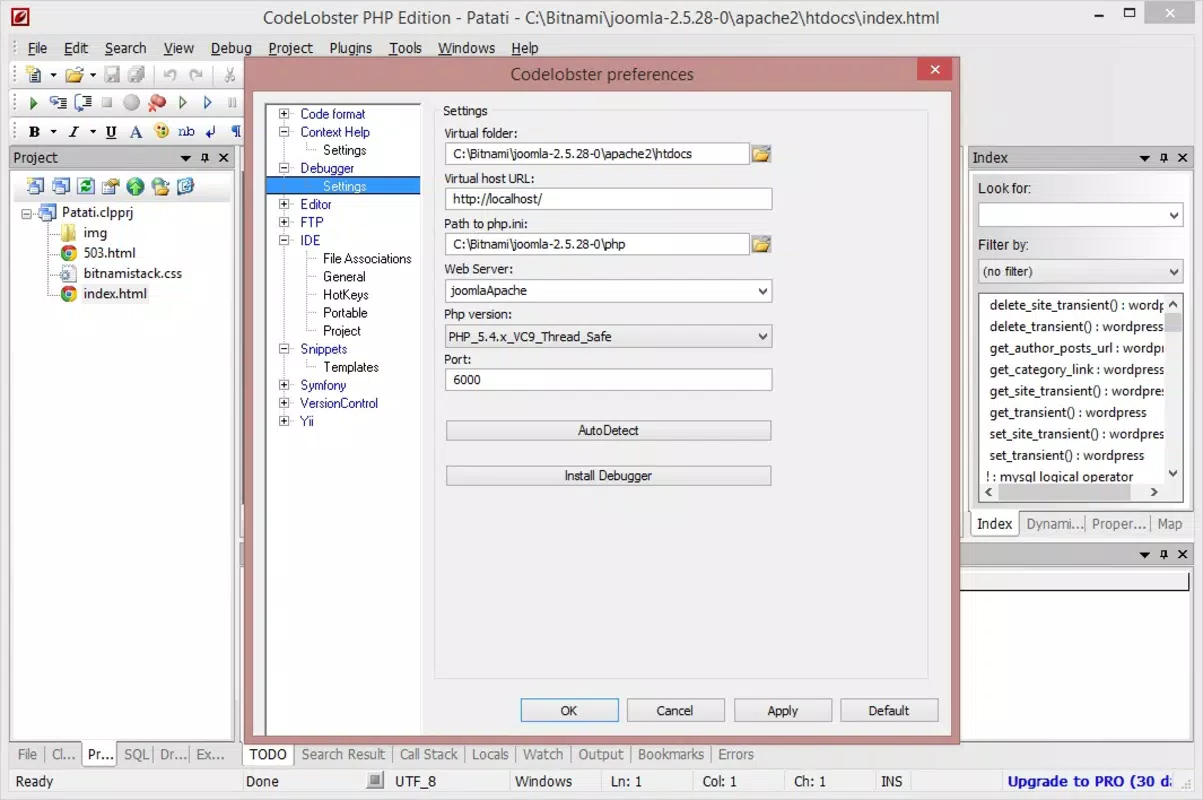Click the AutoDetect button
This screenshot has width=1203, height=800.
point(608,430)
